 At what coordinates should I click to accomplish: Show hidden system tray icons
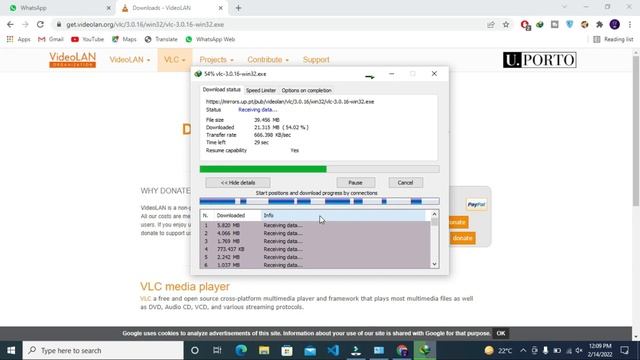pyautogui.click(x=523, y=350)
